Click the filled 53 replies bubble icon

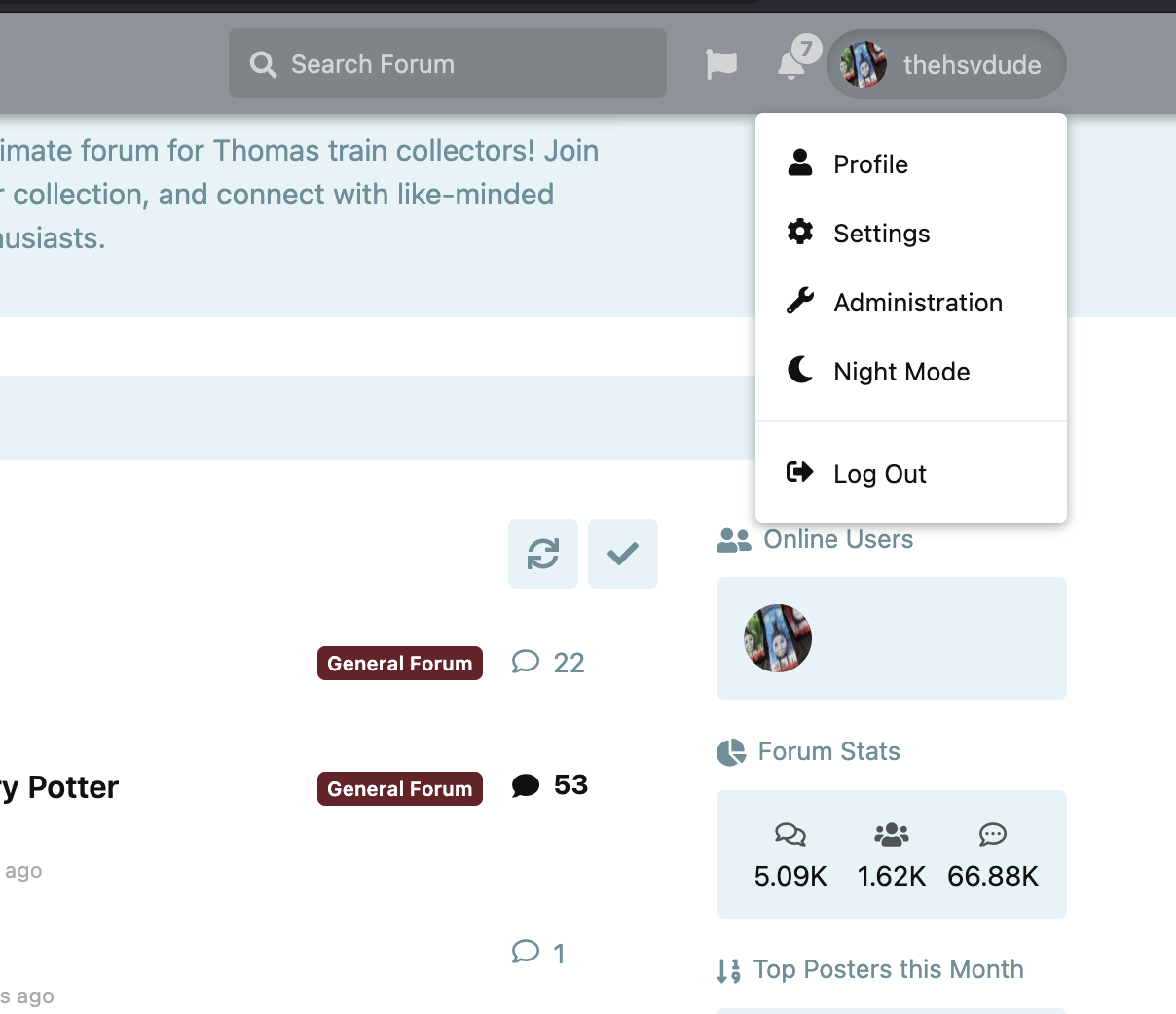click(526, 785)
